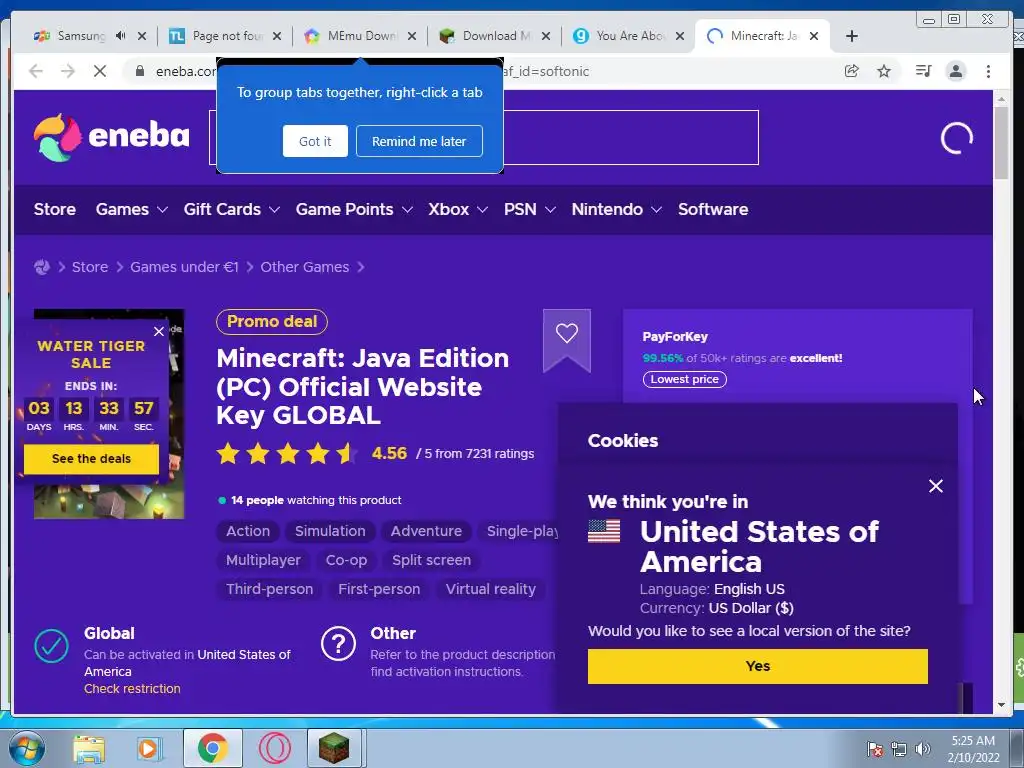Select the Split screen tag

(x=432, y=560)
